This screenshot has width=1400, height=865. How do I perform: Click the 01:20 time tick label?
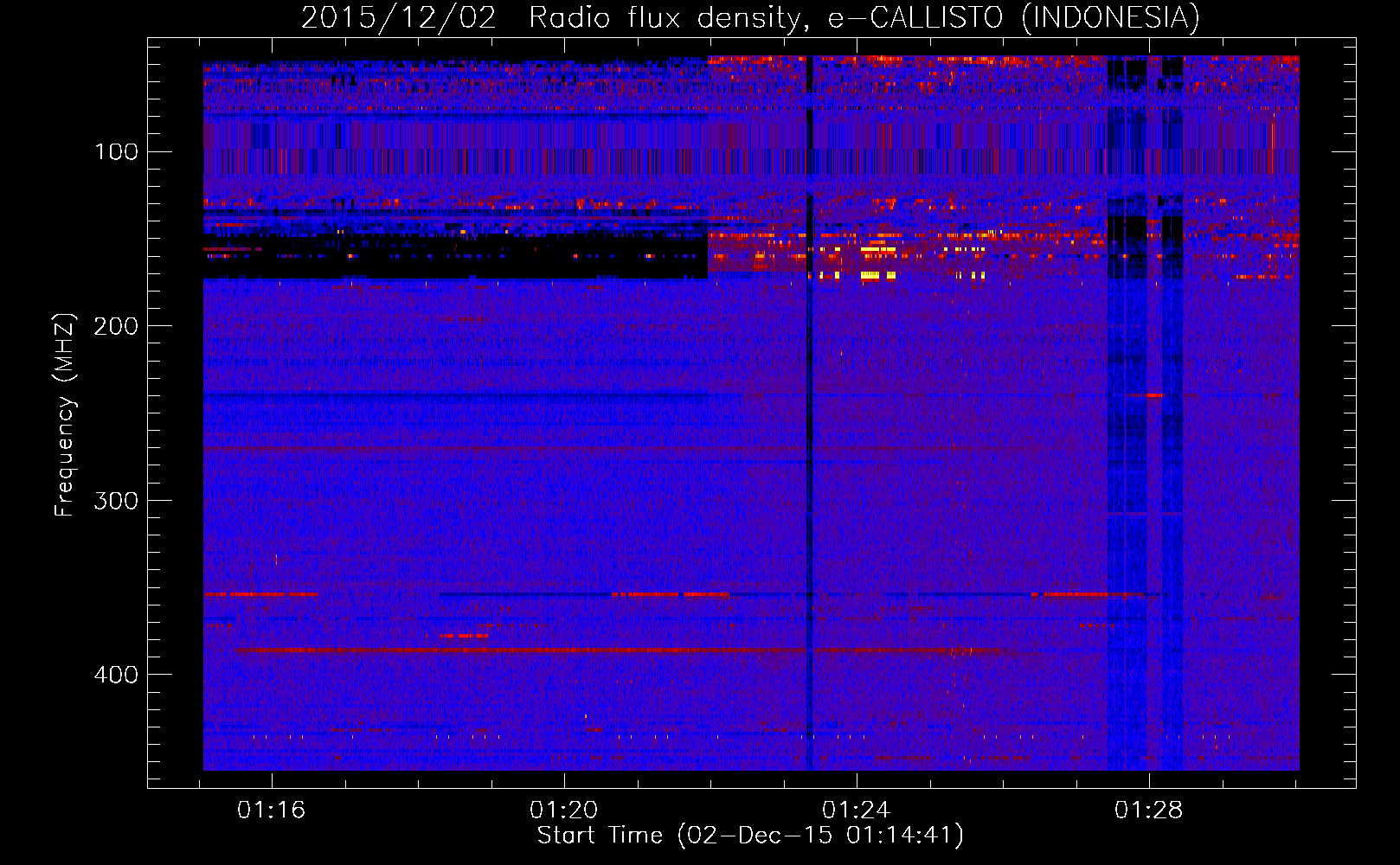(564, 811)
